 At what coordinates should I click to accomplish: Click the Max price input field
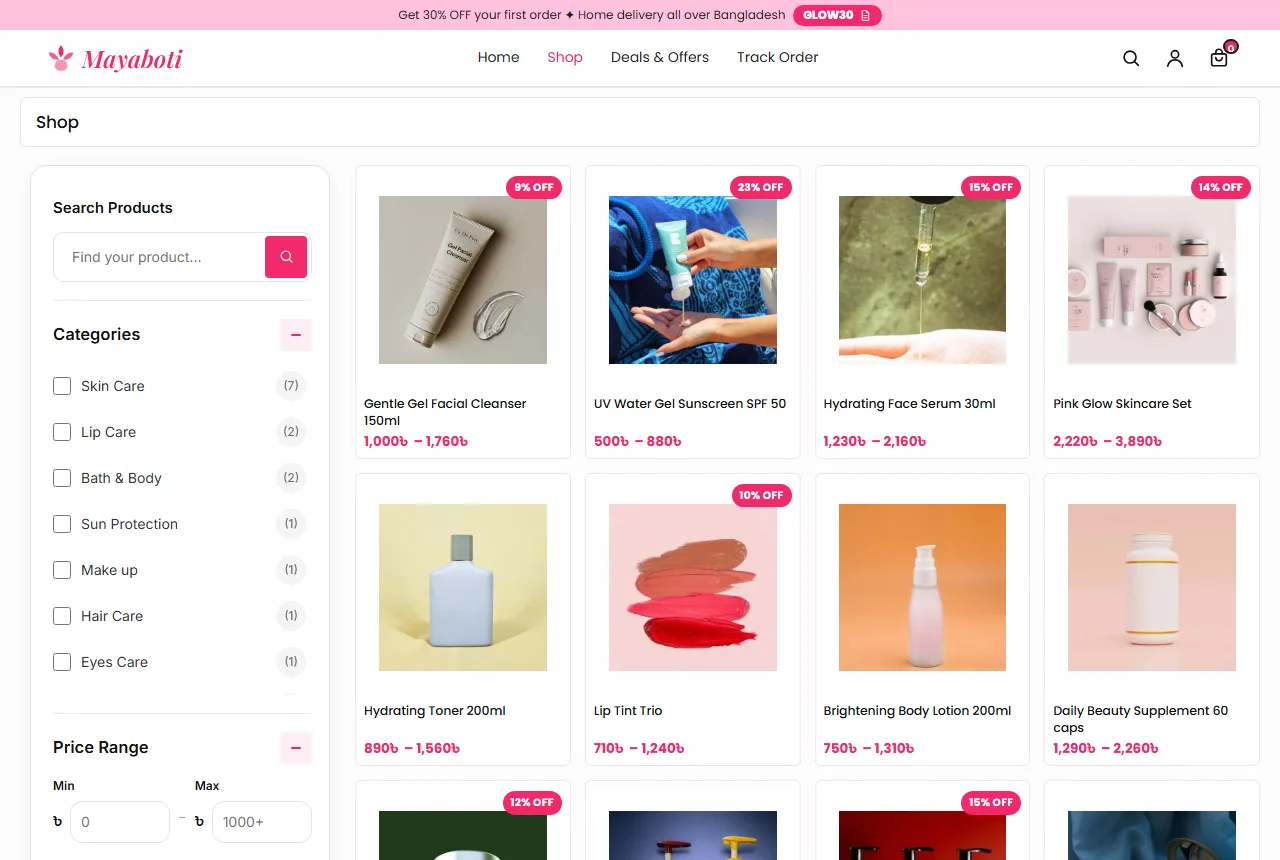point(262,822)
